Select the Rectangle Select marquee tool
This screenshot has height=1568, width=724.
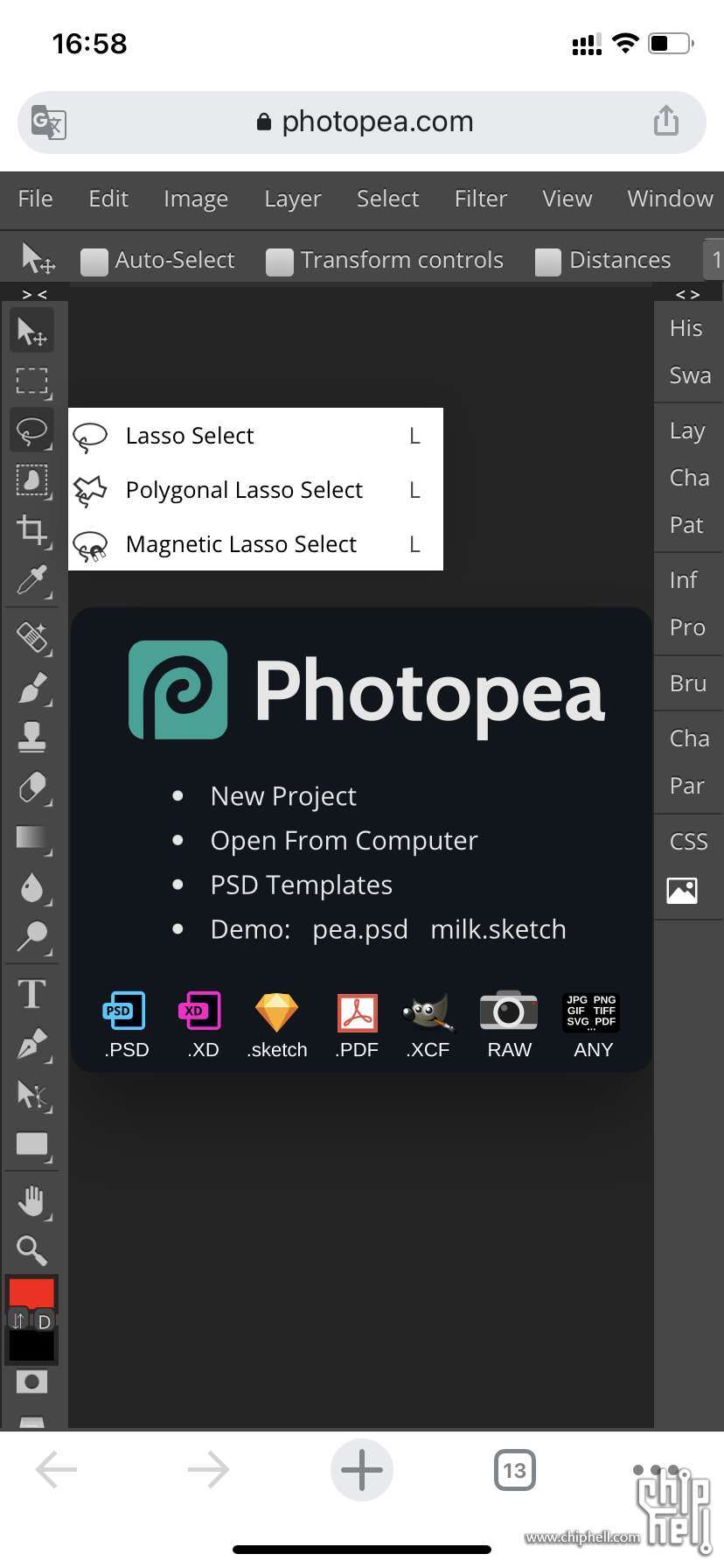click(x=32, y=381)
